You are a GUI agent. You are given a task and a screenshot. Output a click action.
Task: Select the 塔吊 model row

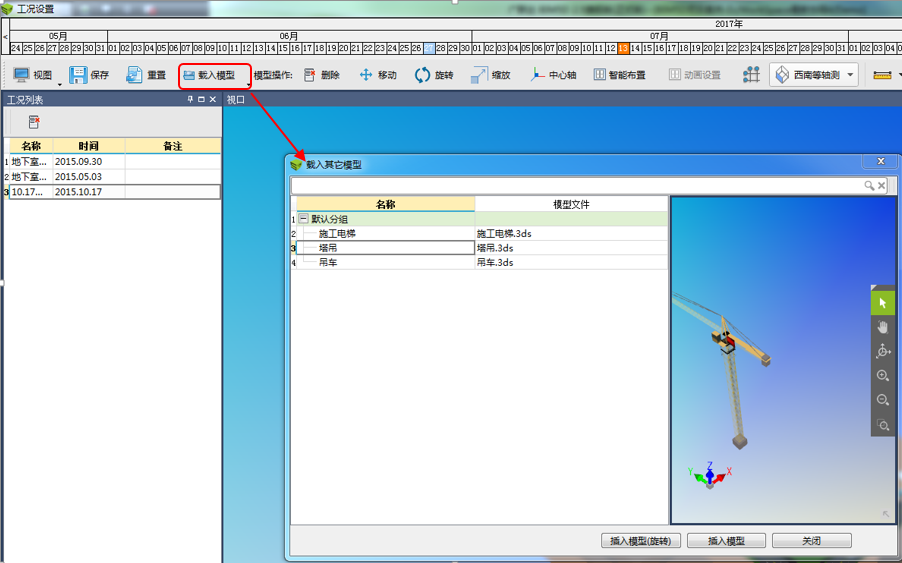point(385,248)
